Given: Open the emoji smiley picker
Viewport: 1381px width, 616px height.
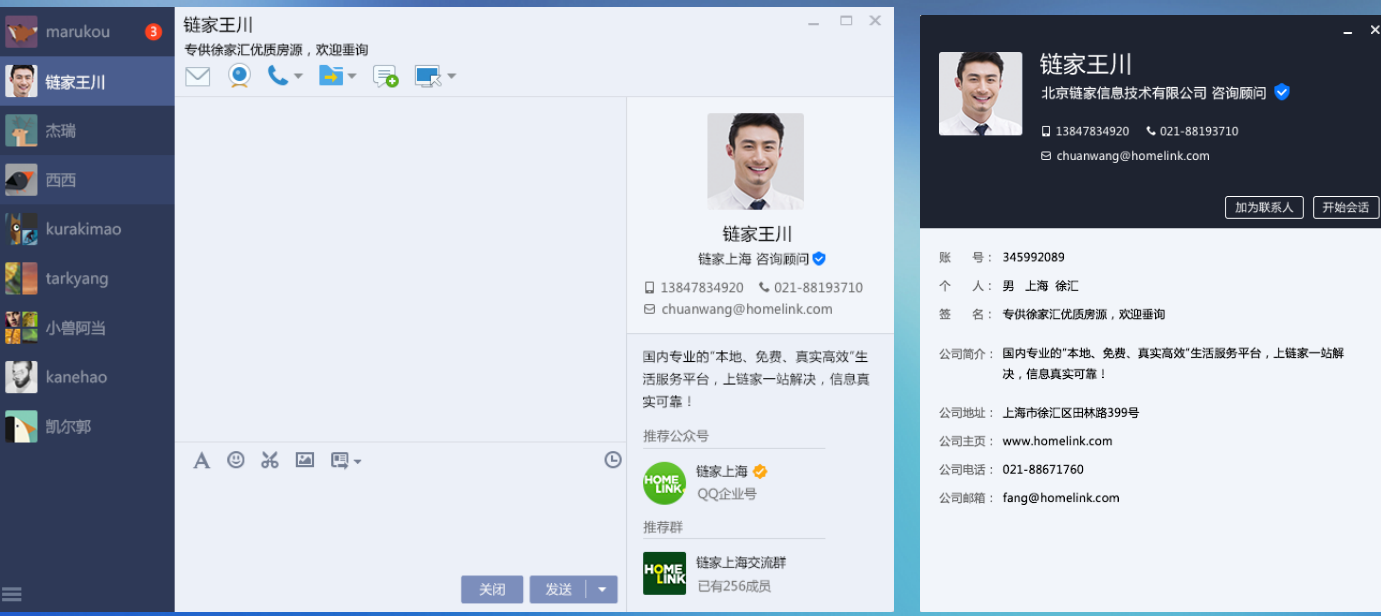Looking at the screenshot, I should (x=236, y=460).
